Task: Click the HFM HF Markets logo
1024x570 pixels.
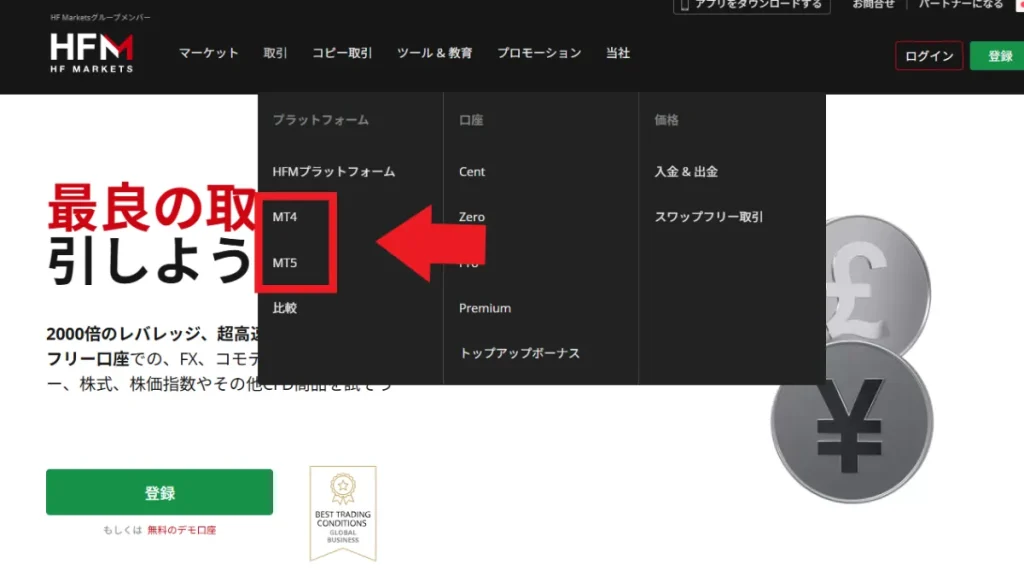Action: [x=91, y=52]
